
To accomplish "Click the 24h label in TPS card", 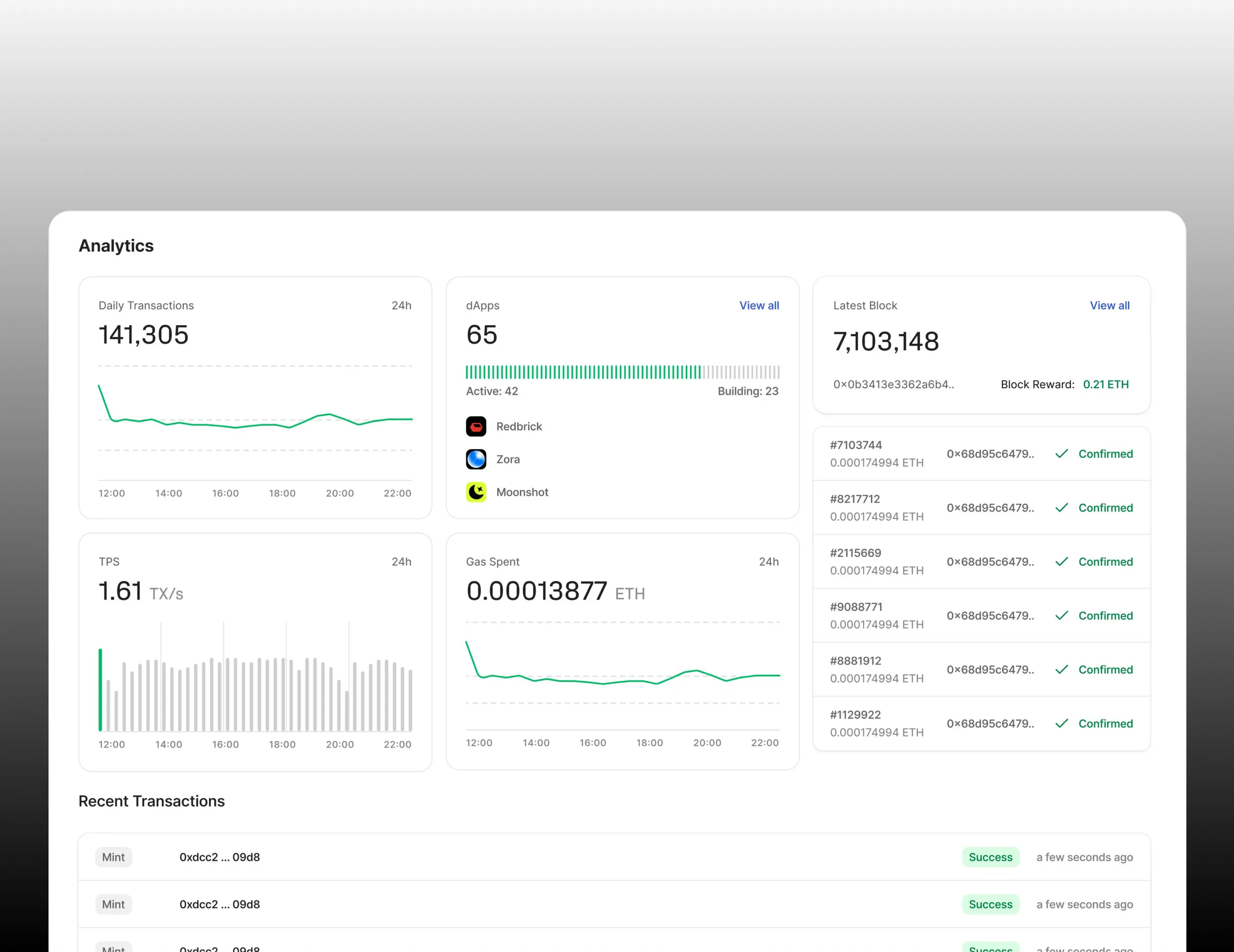I will click(x=401, y=562).
